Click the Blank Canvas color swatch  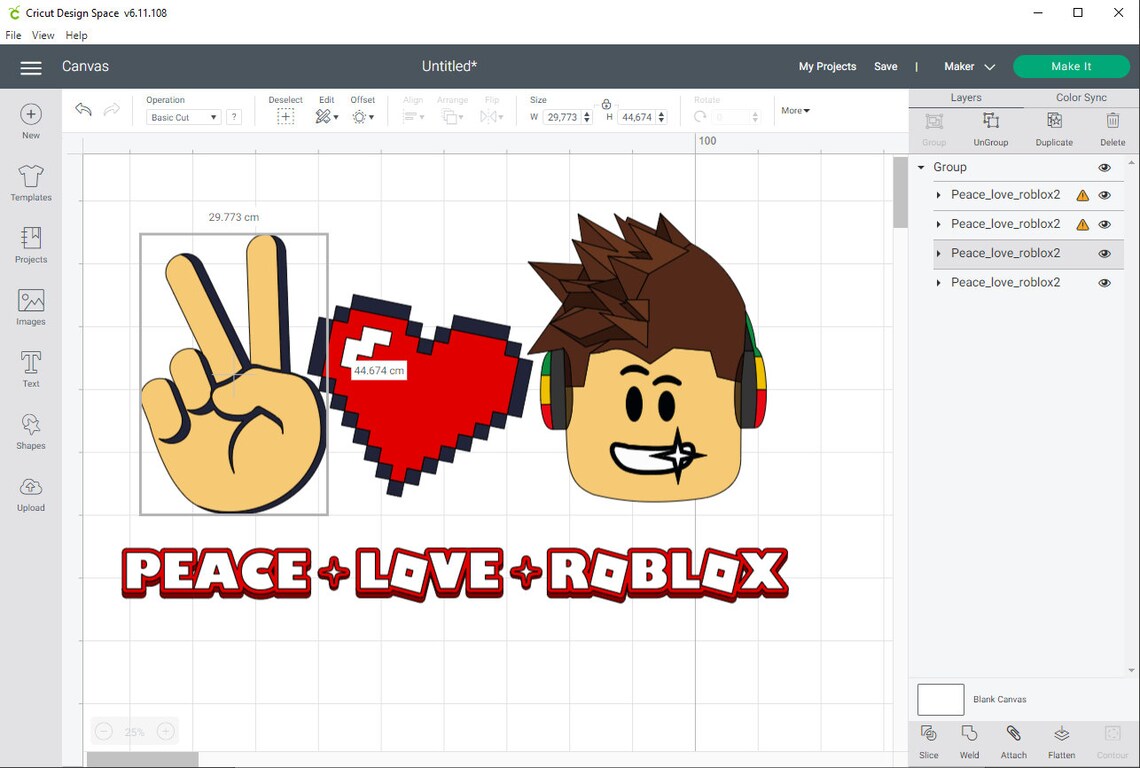[x=940, y=699]
